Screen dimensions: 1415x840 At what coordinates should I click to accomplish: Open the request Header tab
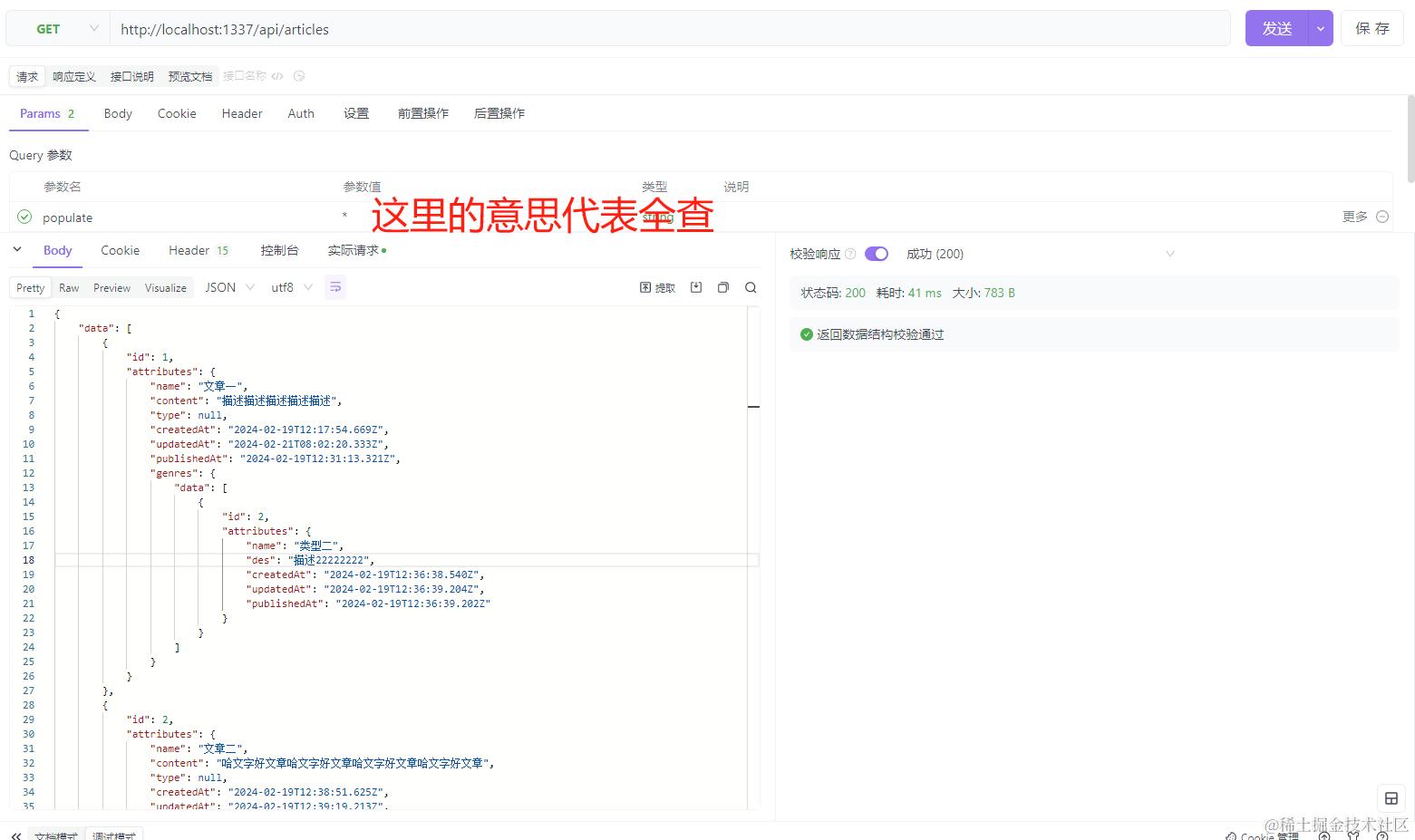click(242, 113)
